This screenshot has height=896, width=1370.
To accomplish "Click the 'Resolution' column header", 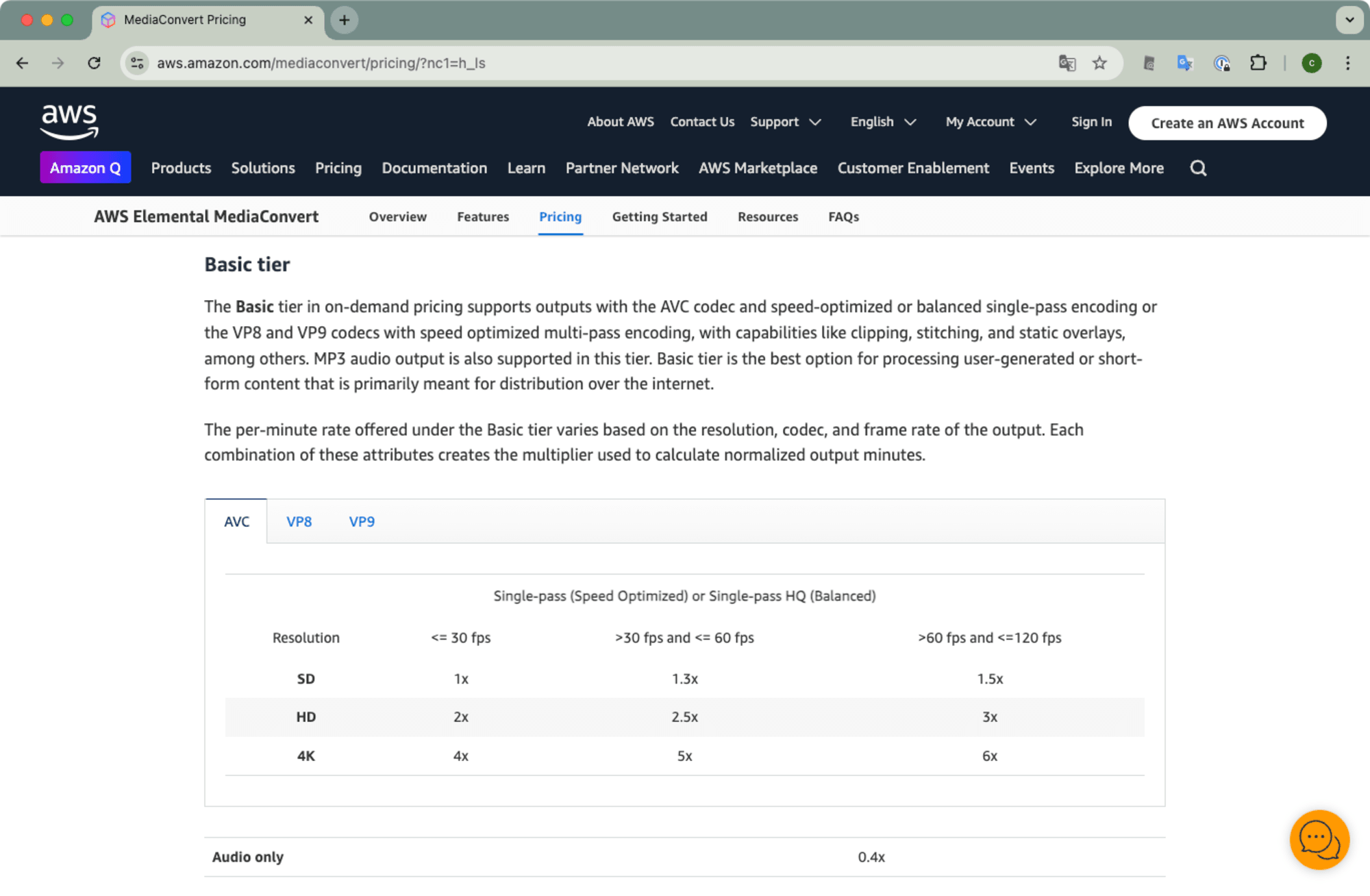I will click(x=306, y=638).
